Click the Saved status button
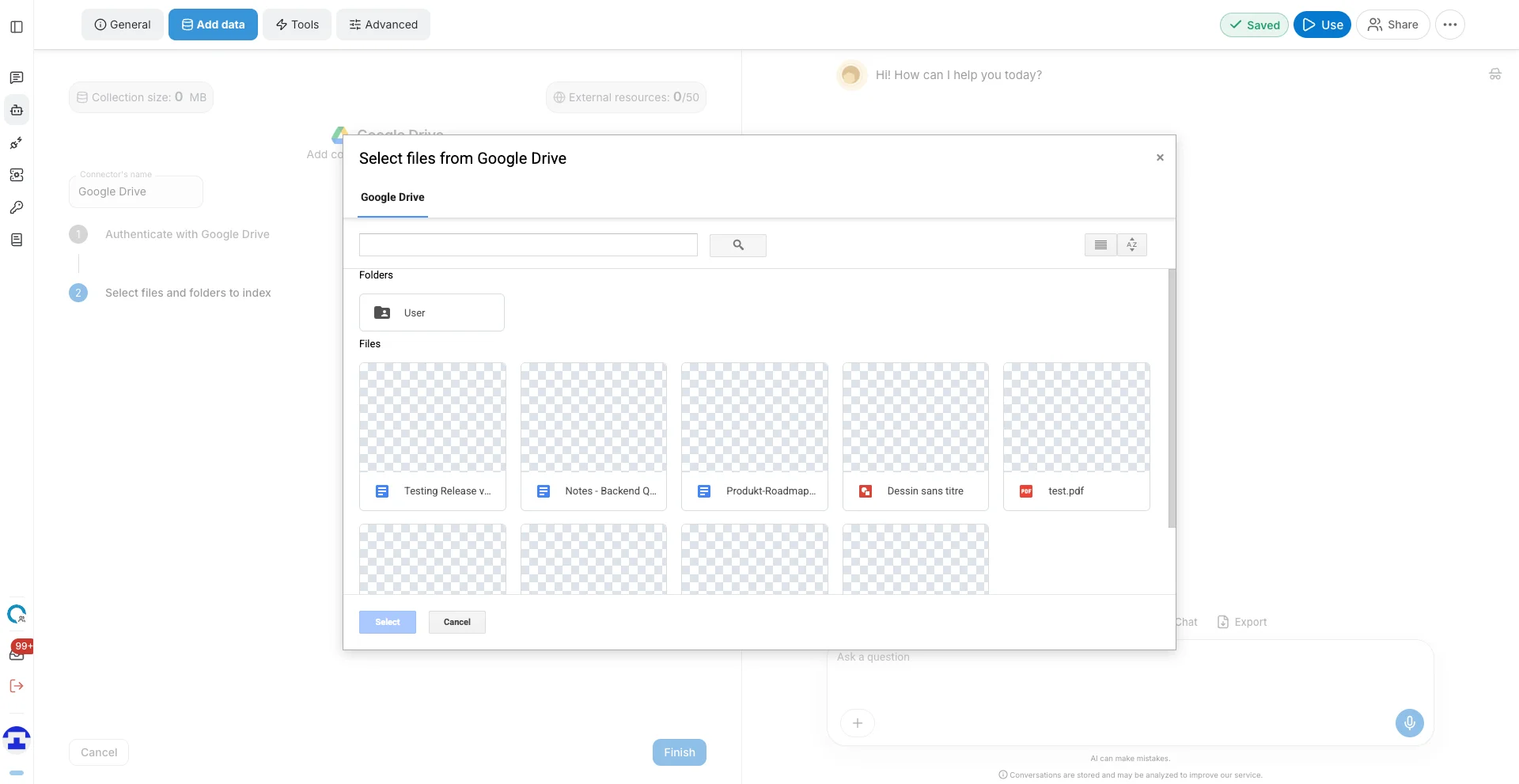The height and width of the screenshot is (784, 1519). (1254, 25)
